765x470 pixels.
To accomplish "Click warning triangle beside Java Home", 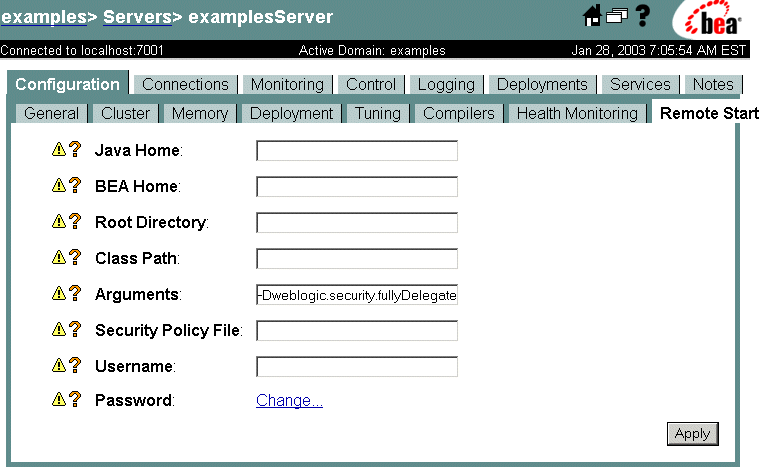I will coord(59,149).
